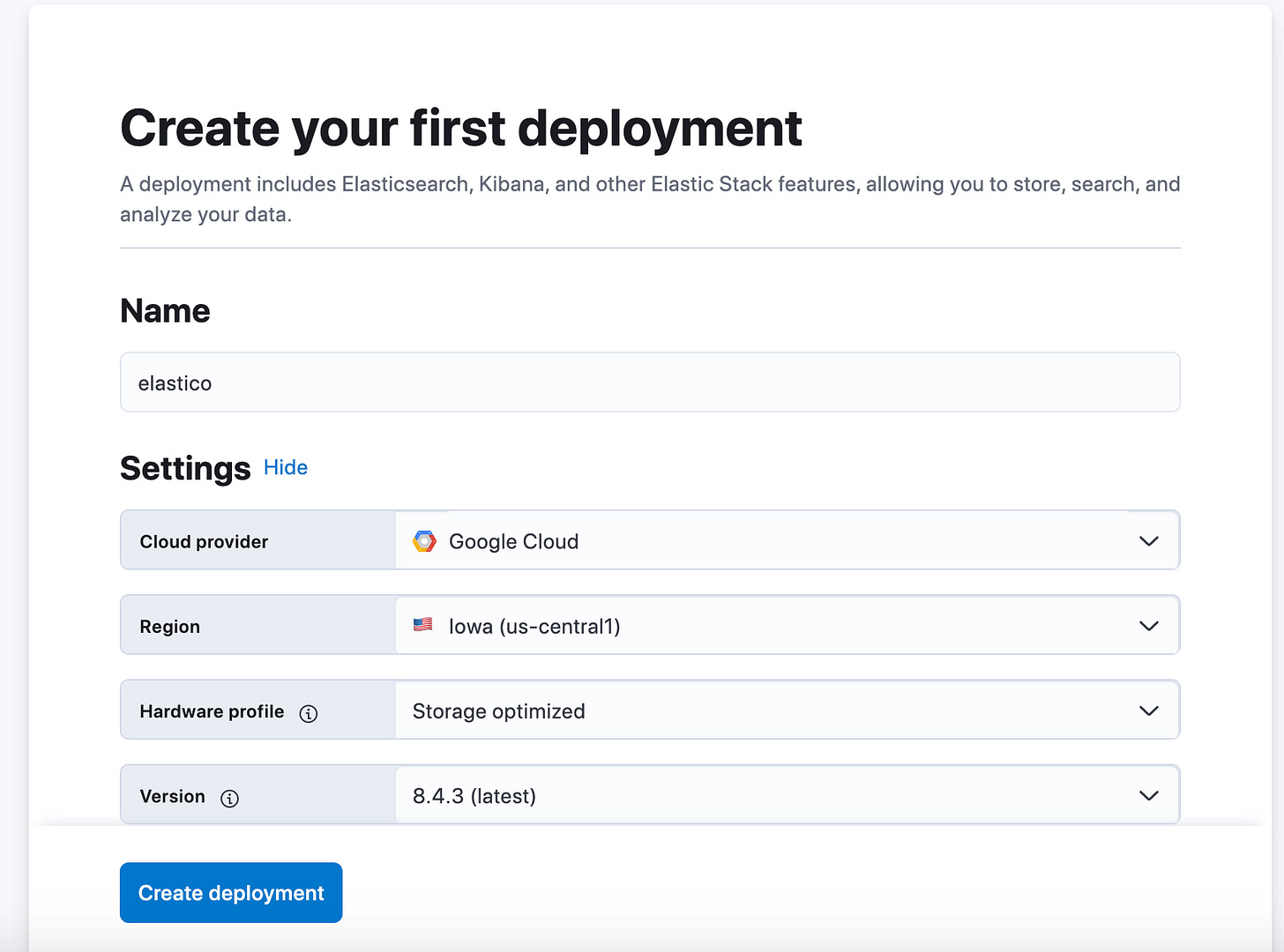Click the 8.4.3 (latest) version value
Image resolution: width=1284 pixels, height=952 pixels.
pos(474,796)
